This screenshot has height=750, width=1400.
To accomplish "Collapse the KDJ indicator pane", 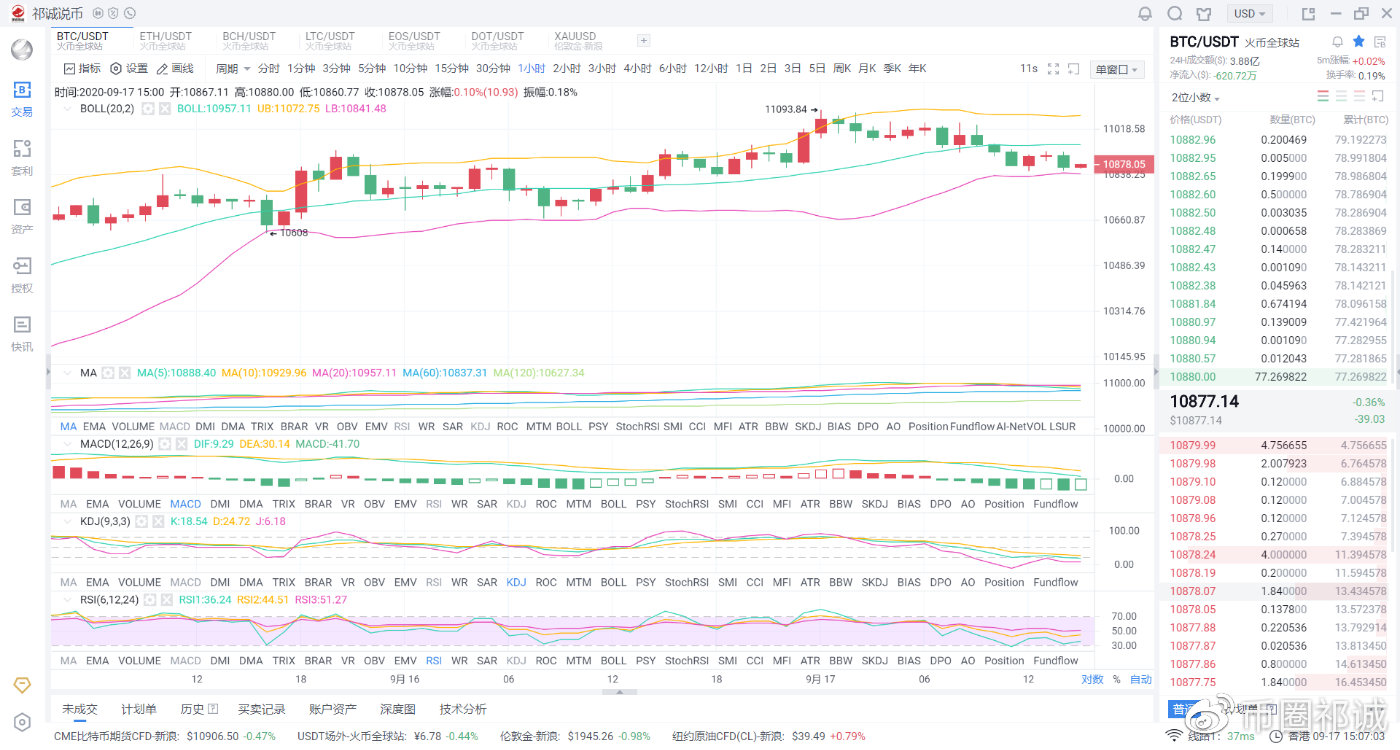I will coord(69,522).
